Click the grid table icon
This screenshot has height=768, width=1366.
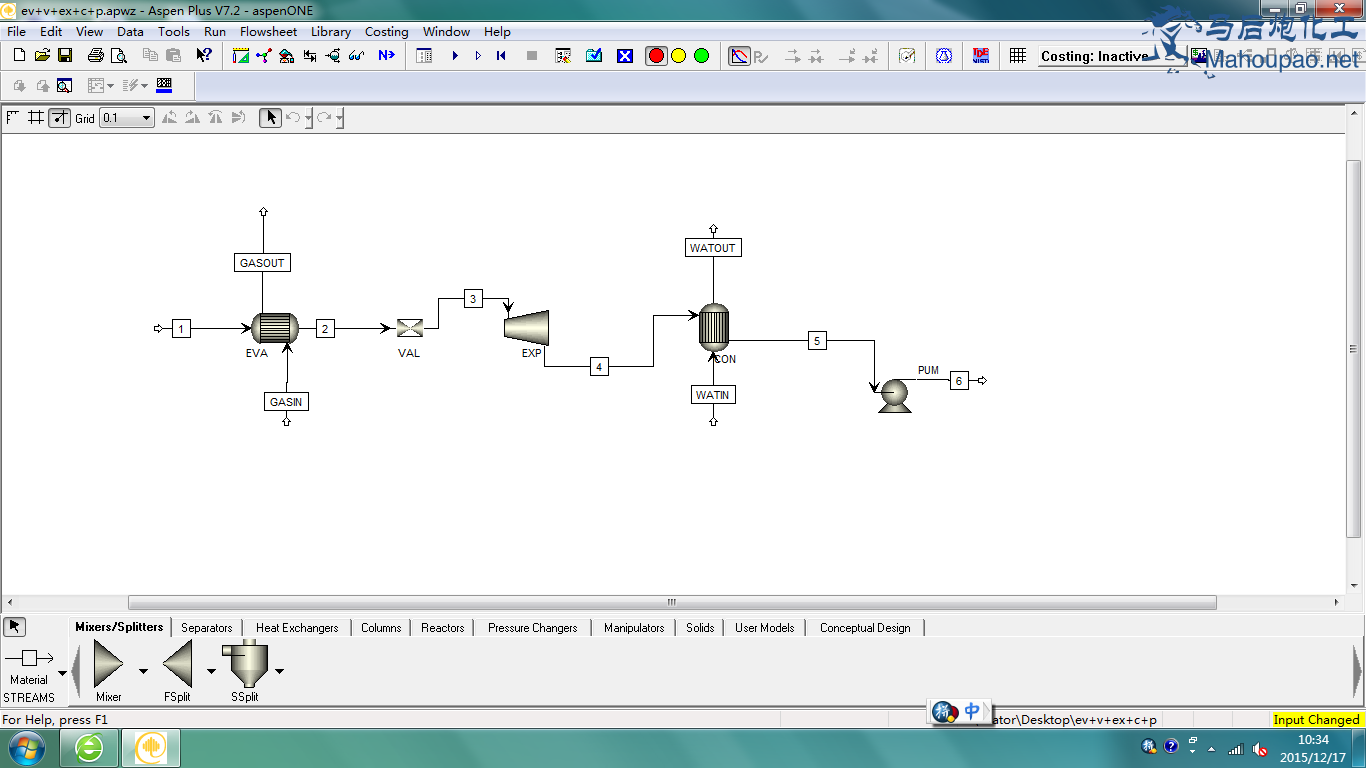(x=1018, y=56)
